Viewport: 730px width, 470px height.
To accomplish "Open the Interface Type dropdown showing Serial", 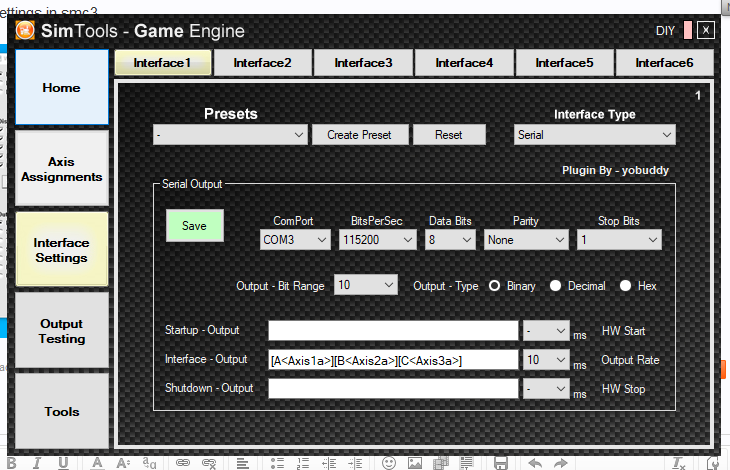I will coord(595,135).
